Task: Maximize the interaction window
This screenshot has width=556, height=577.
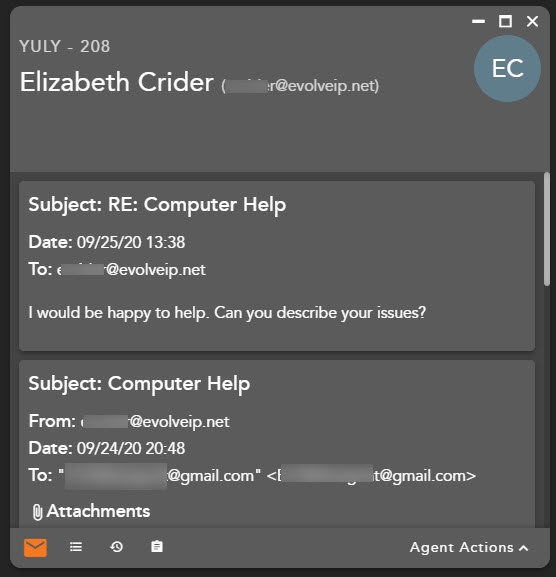Action: point(505,21)
